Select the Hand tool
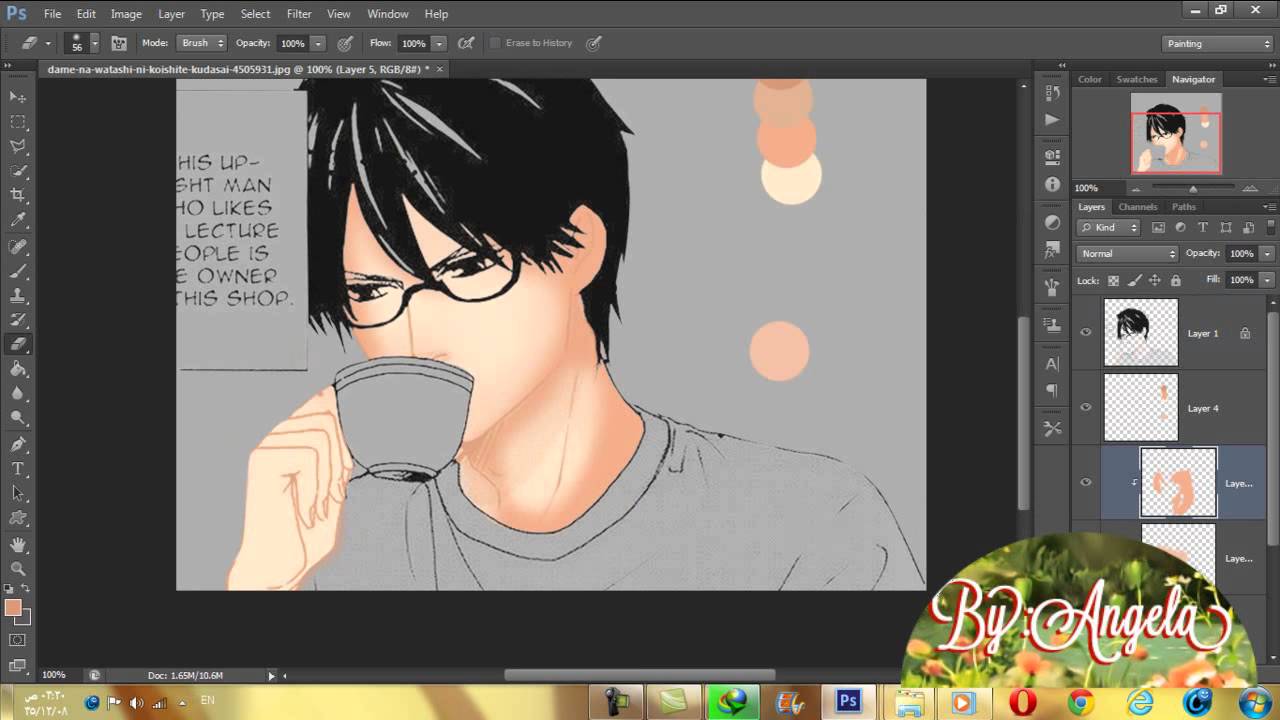Image resolution: width=1280 pixels, height=720 pixels. (x=18, y=545)
